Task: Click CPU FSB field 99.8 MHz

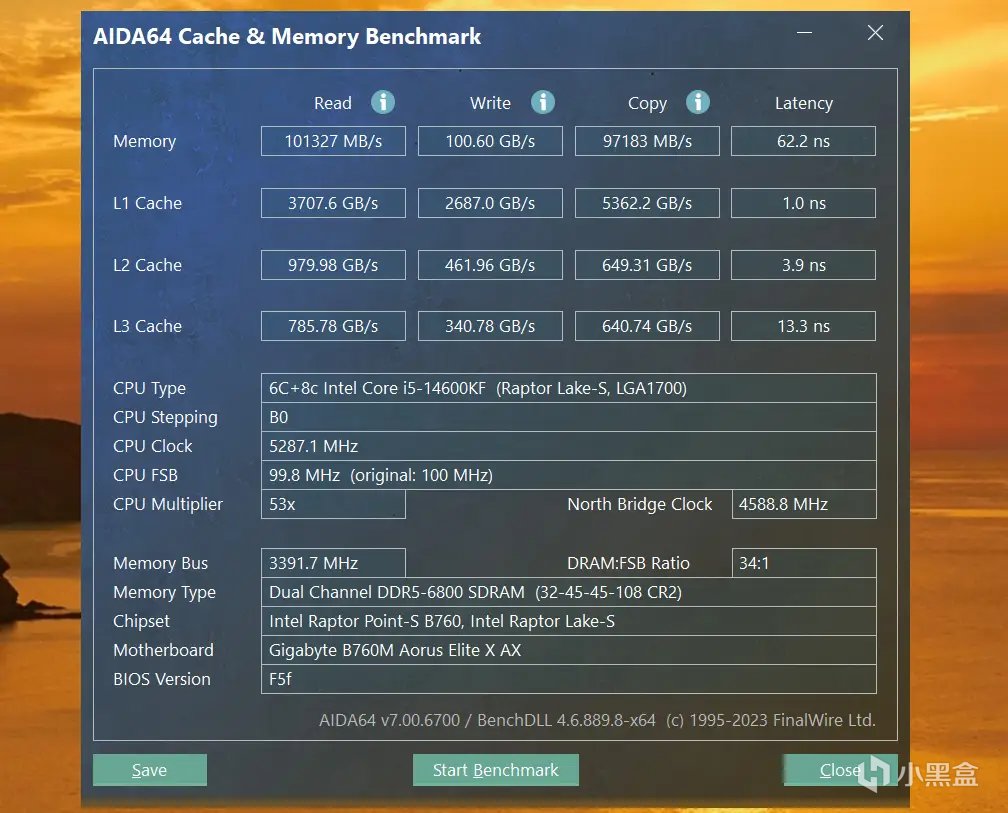Action: (x=569, y=475)
